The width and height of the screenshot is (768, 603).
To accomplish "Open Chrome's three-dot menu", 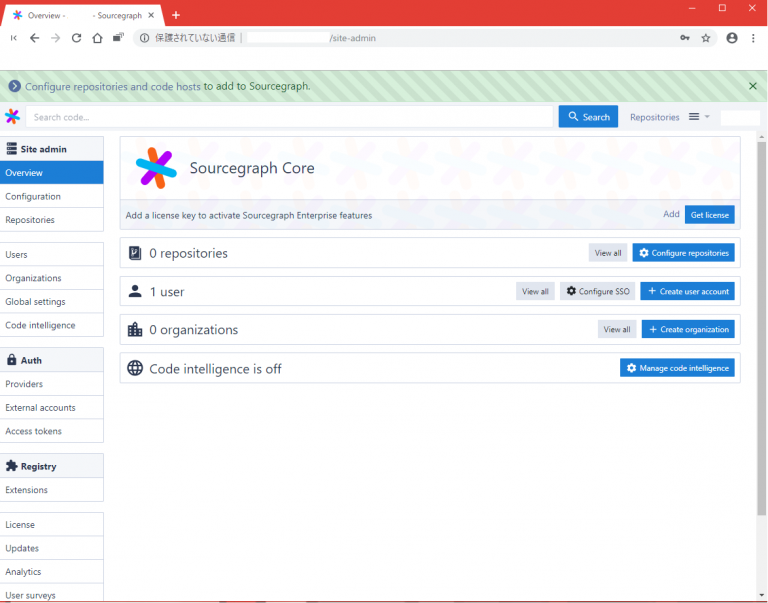I will click(x=752, y=38).
